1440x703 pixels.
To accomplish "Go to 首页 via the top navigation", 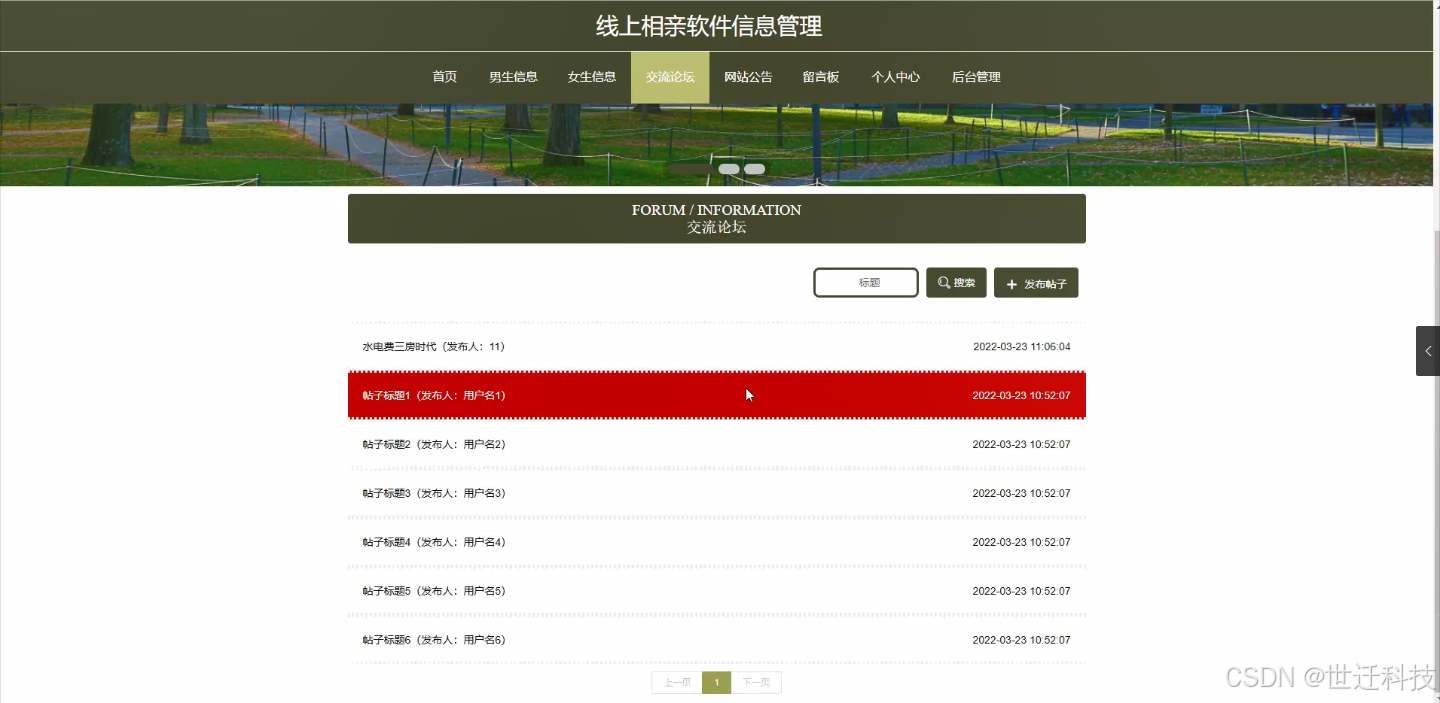I will [x=444, y=76].
